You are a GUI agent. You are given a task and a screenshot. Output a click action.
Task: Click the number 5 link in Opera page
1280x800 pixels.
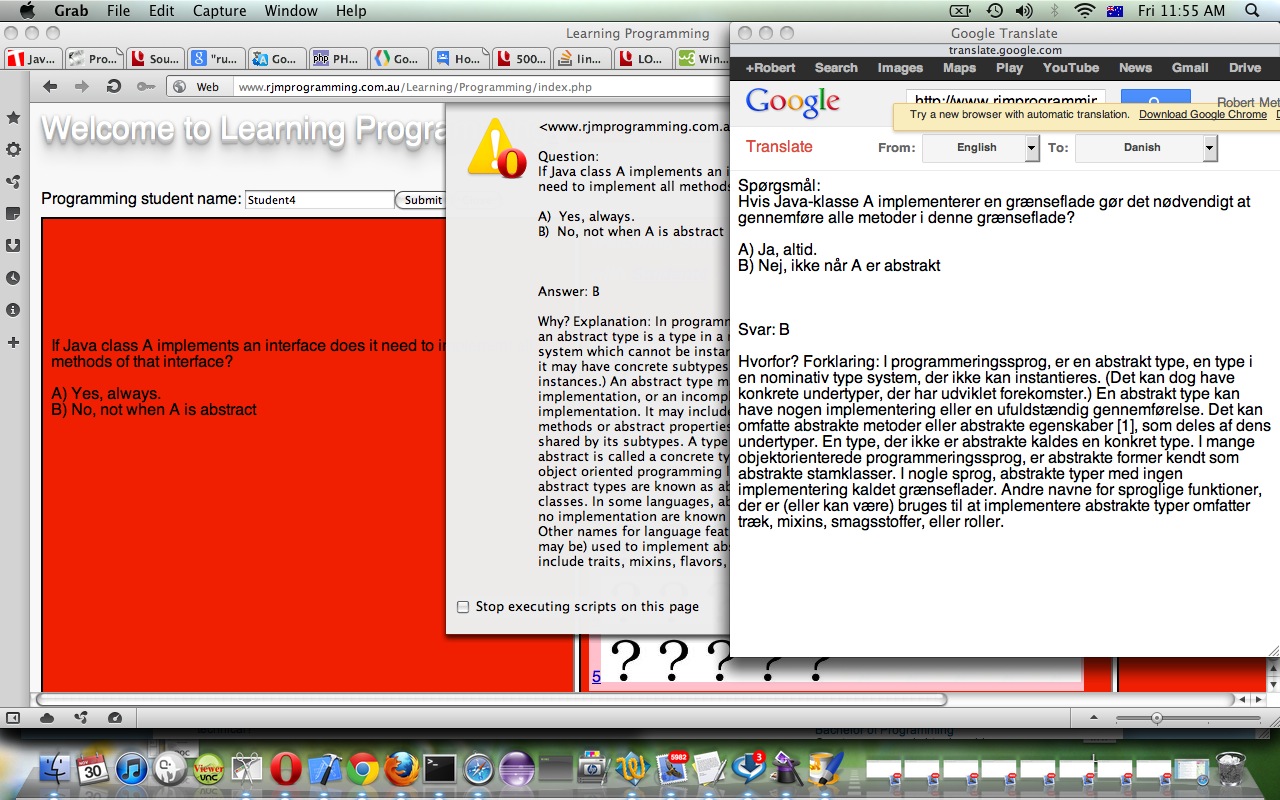[596, 677]
